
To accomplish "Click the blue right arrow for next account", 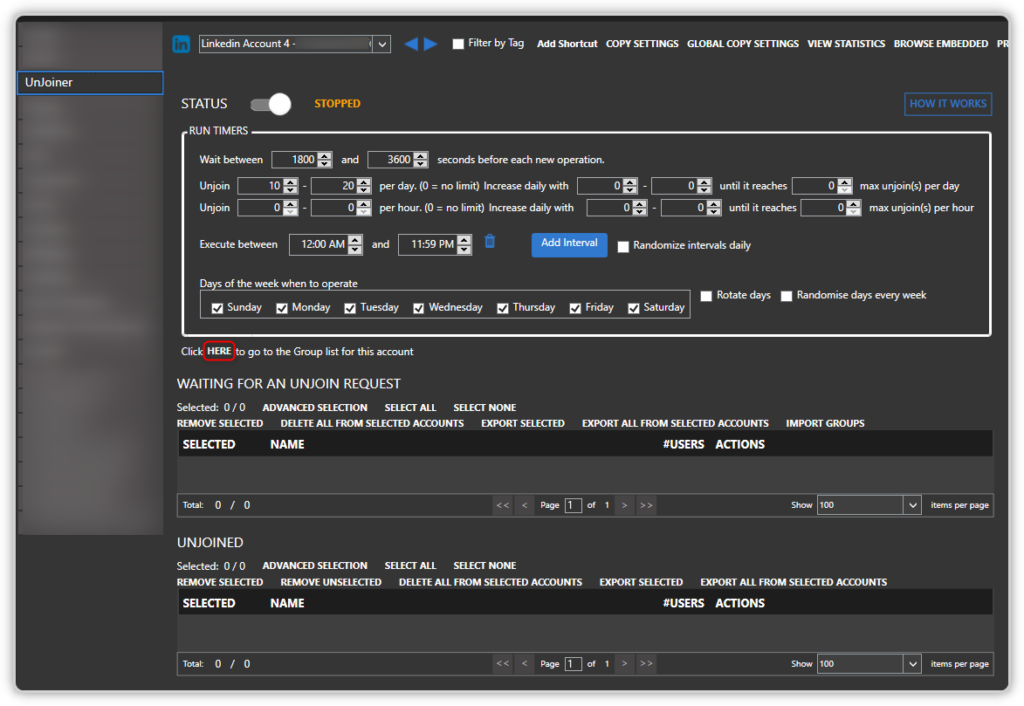I will click(x=430, y=44).
